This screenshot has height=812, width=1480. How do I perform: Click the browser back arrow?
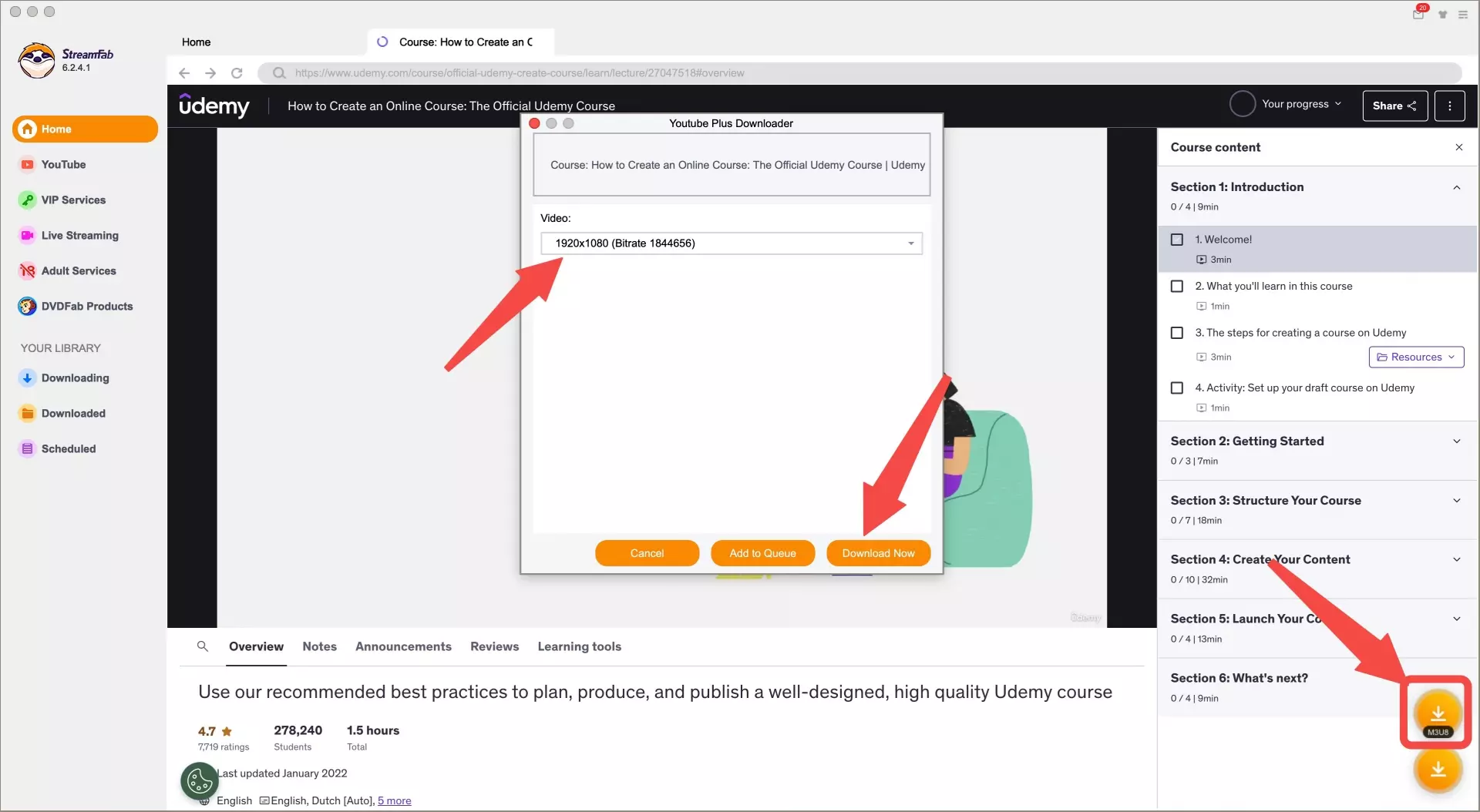pos(184,73)
